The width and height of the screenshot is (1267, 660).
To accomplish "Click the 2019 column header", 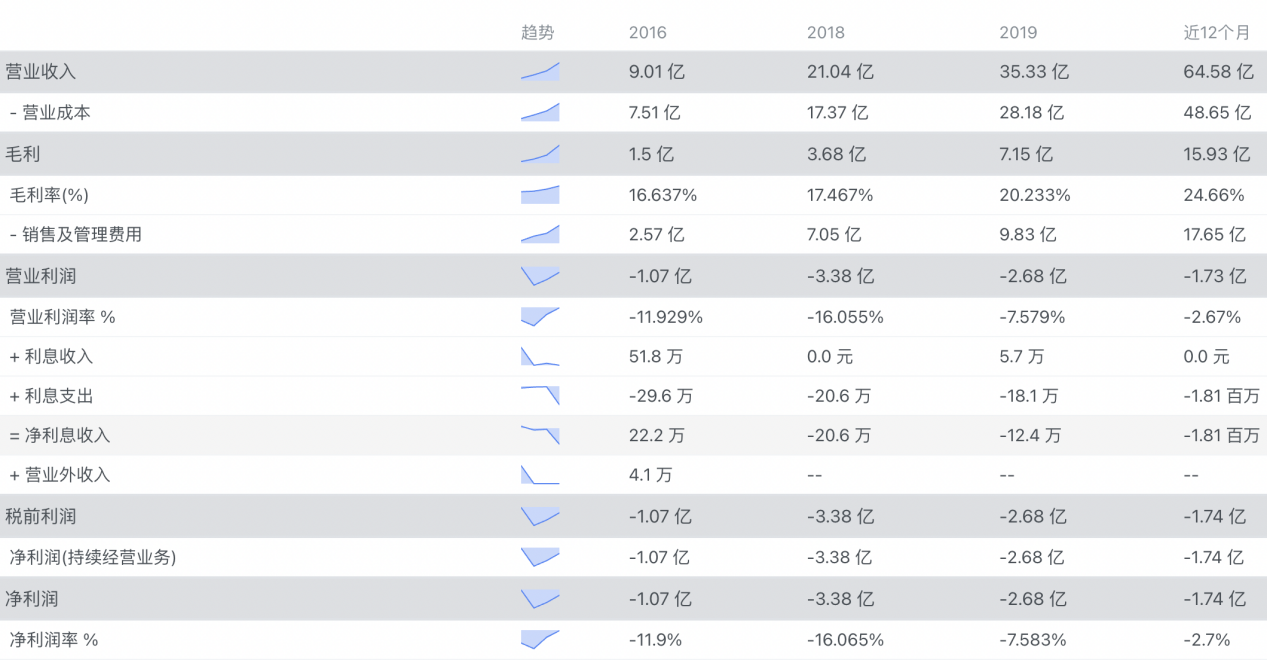I will (x=1018, y=33).
